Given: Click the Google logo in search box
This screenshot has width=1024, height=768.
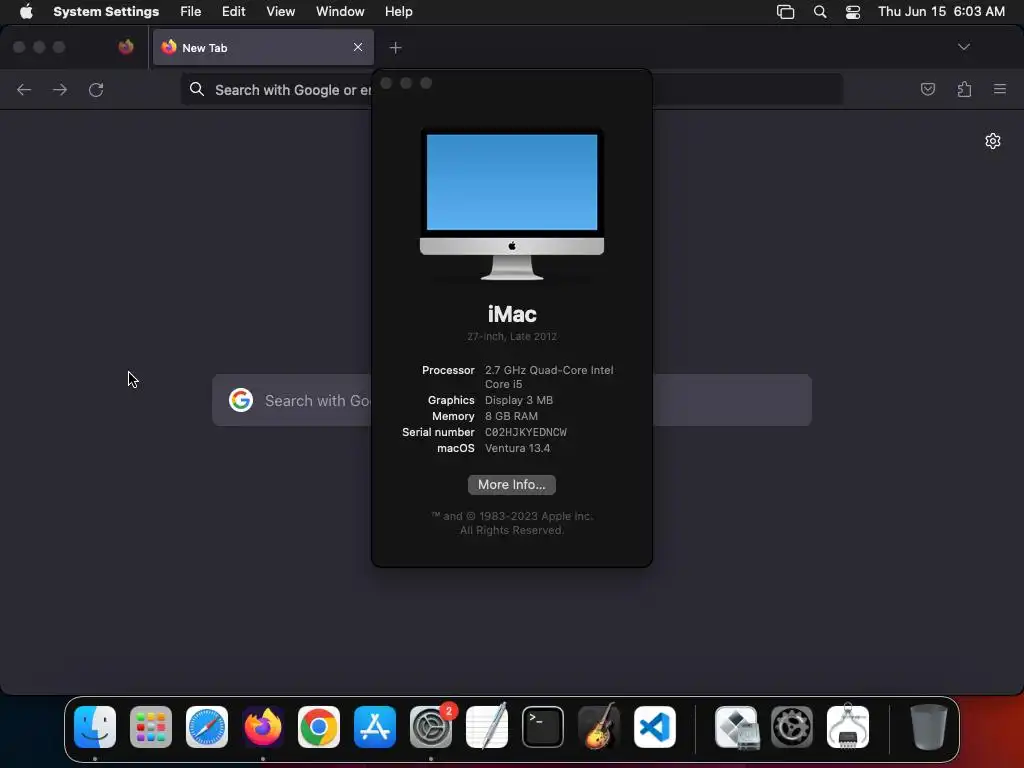Looking at the screenshot, I should [241, 400].
